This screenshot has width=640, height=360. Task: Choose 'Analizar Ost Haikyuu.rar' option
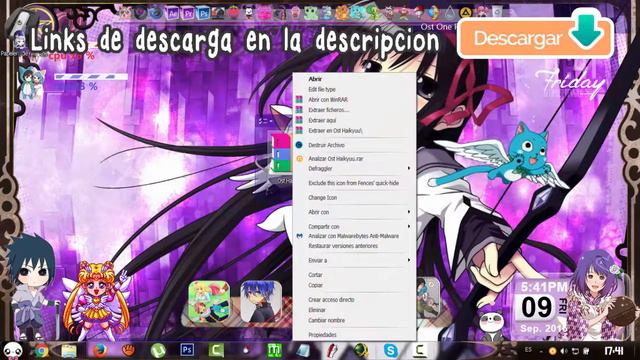354,158
